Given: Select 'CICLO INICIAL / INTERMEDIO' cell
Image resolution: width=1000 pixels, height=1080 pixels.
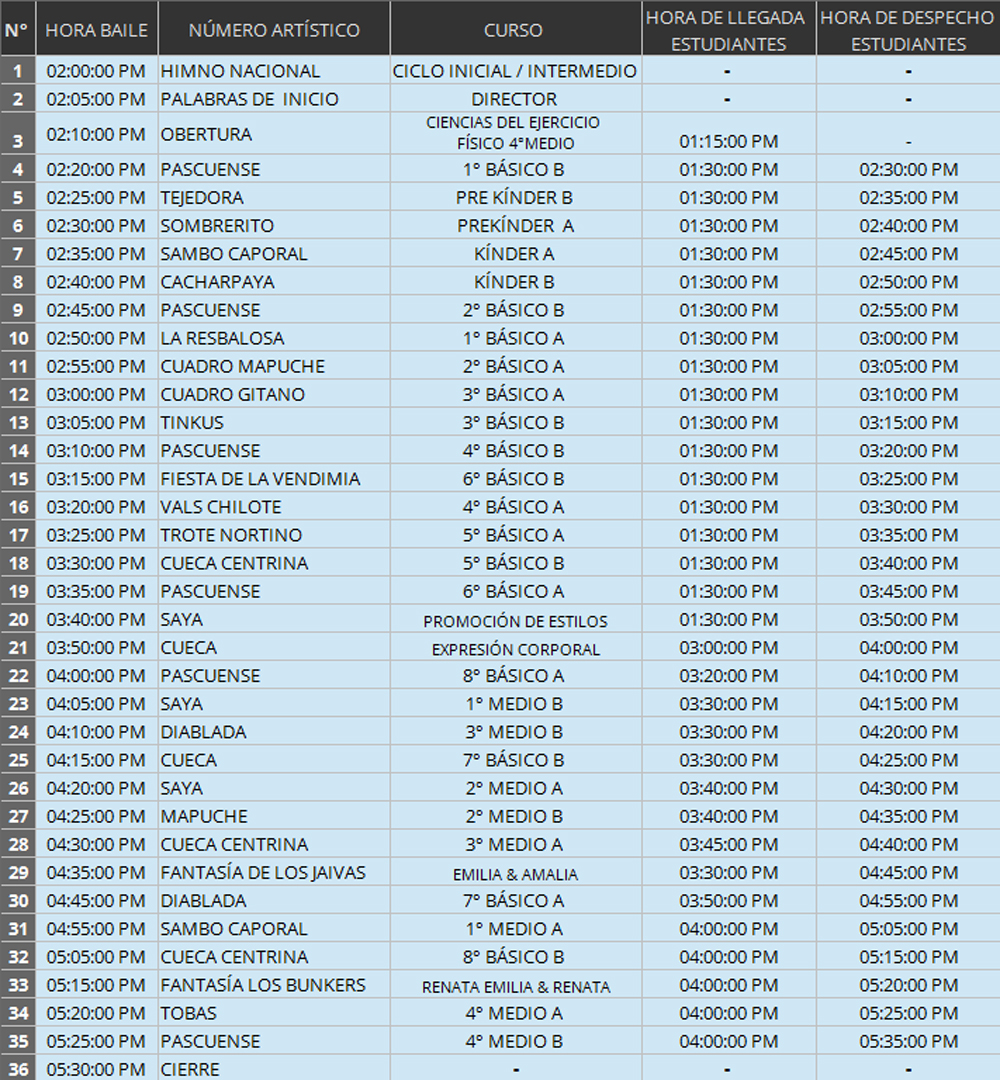Looking at the screenshot, I should tap(516, 70).
